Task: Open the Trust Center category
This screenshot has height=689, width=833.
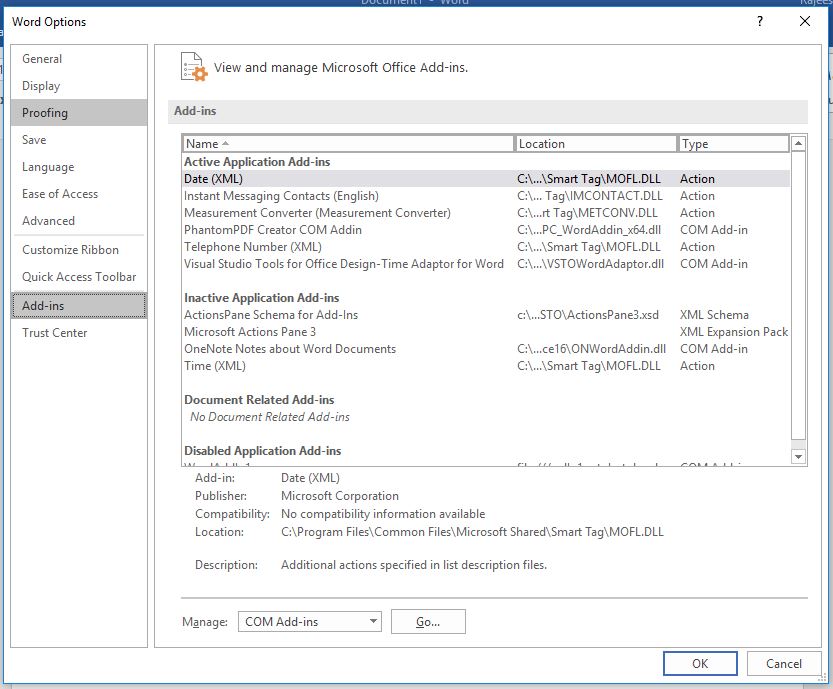Action: click(x=55, y=333)
